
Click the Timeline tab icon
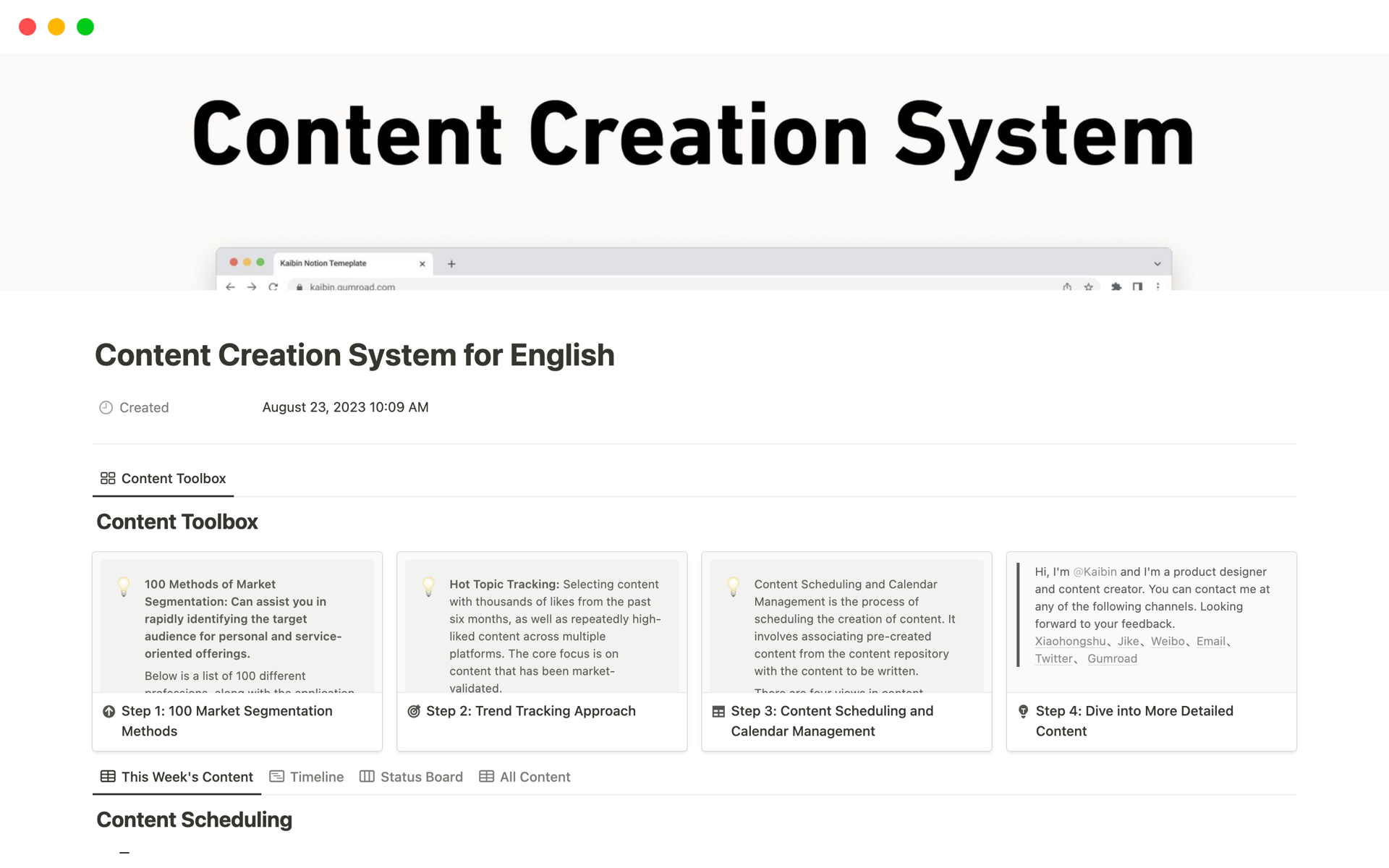click(276, 776)
